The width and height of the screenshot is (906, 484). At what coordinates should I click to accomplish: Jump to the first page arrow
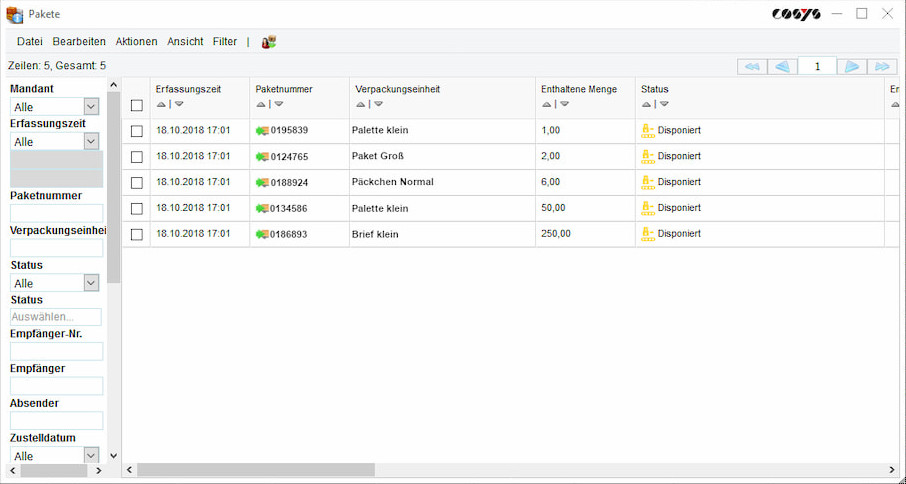(x=752, y=67)
